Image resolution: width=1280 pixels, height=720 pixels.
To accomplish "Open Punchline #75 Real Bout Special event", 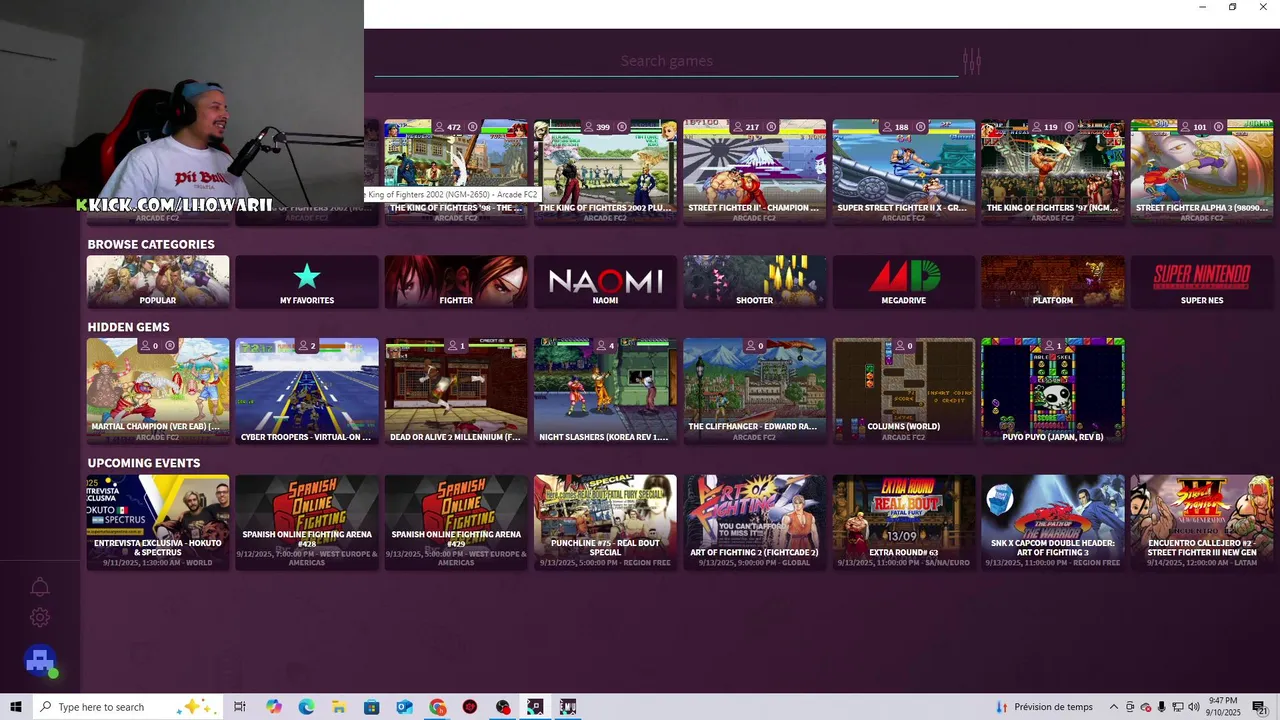I will (x=605, y=522).
